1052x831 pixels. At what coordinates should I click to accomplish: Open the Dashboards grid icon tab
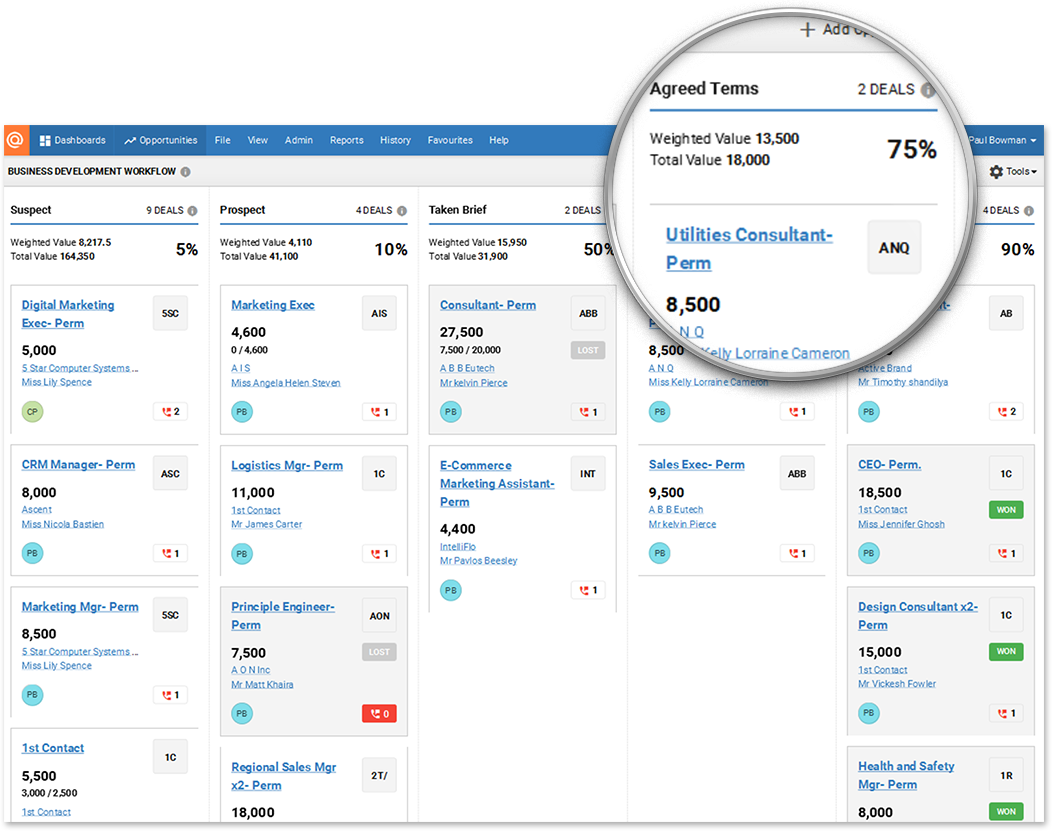(72, 140)
